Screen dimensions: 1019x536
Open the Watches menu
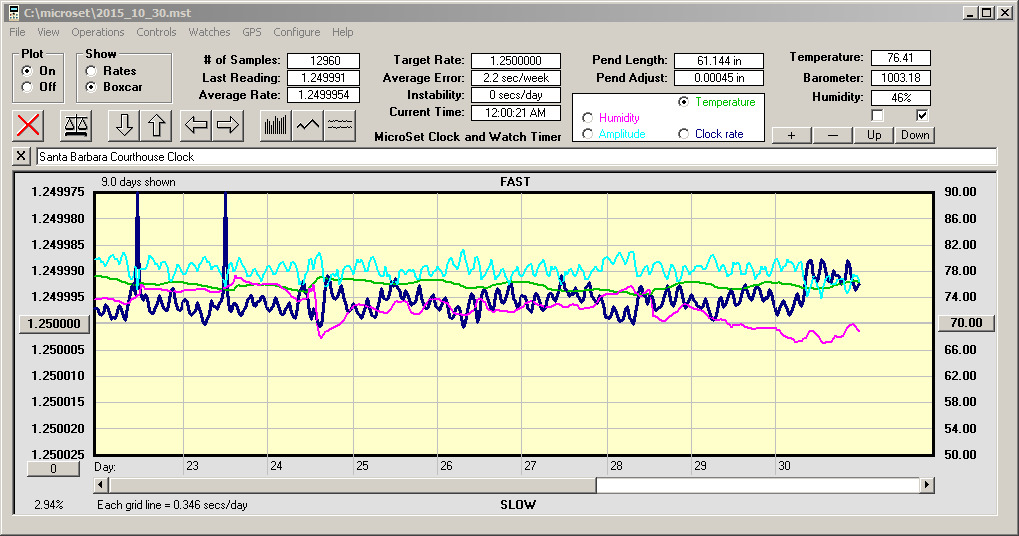(209, 32)
